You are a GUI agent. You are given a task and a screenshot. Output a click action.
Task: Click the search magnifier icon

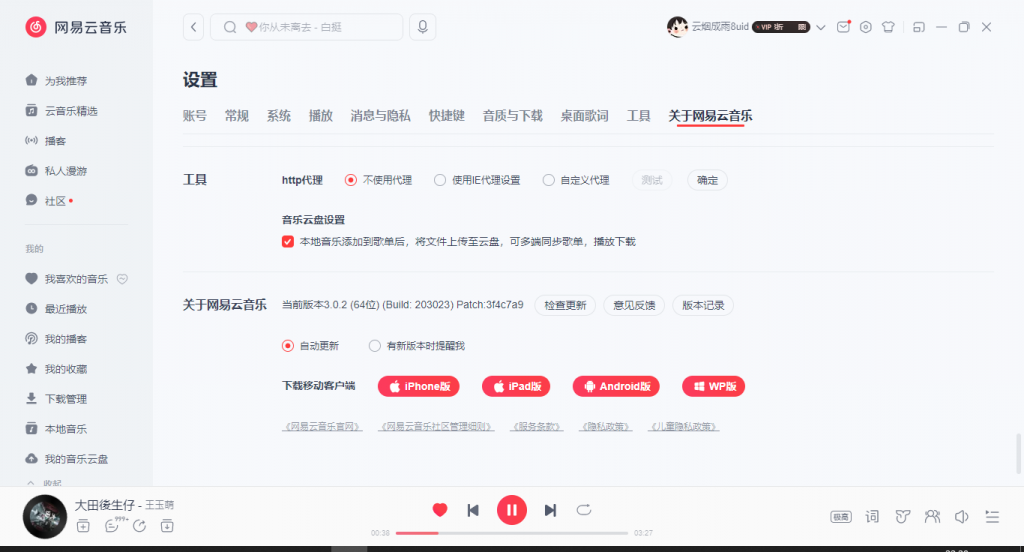(x=230, y=27)
